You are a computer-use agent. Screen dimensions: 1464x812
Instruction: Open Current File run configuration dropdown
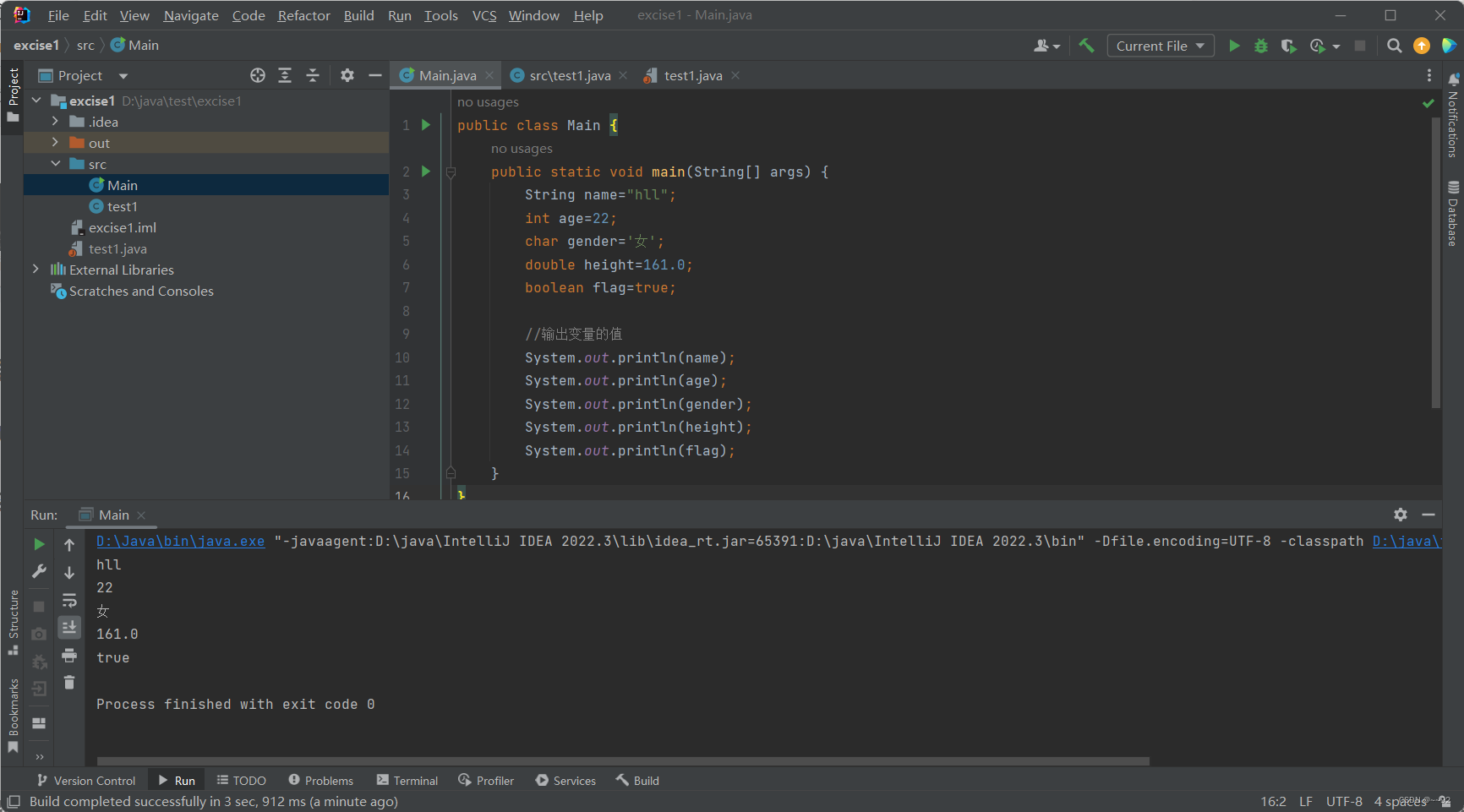[1161, 46]
